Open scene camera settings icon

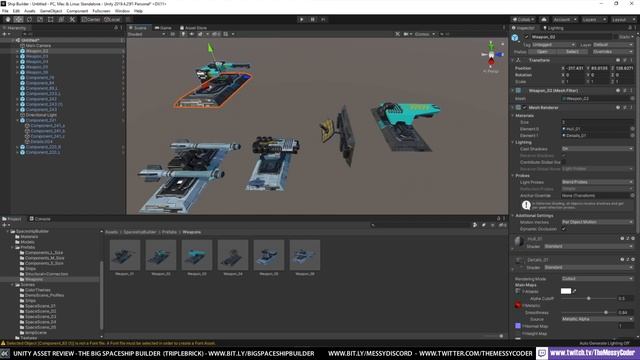407,34
